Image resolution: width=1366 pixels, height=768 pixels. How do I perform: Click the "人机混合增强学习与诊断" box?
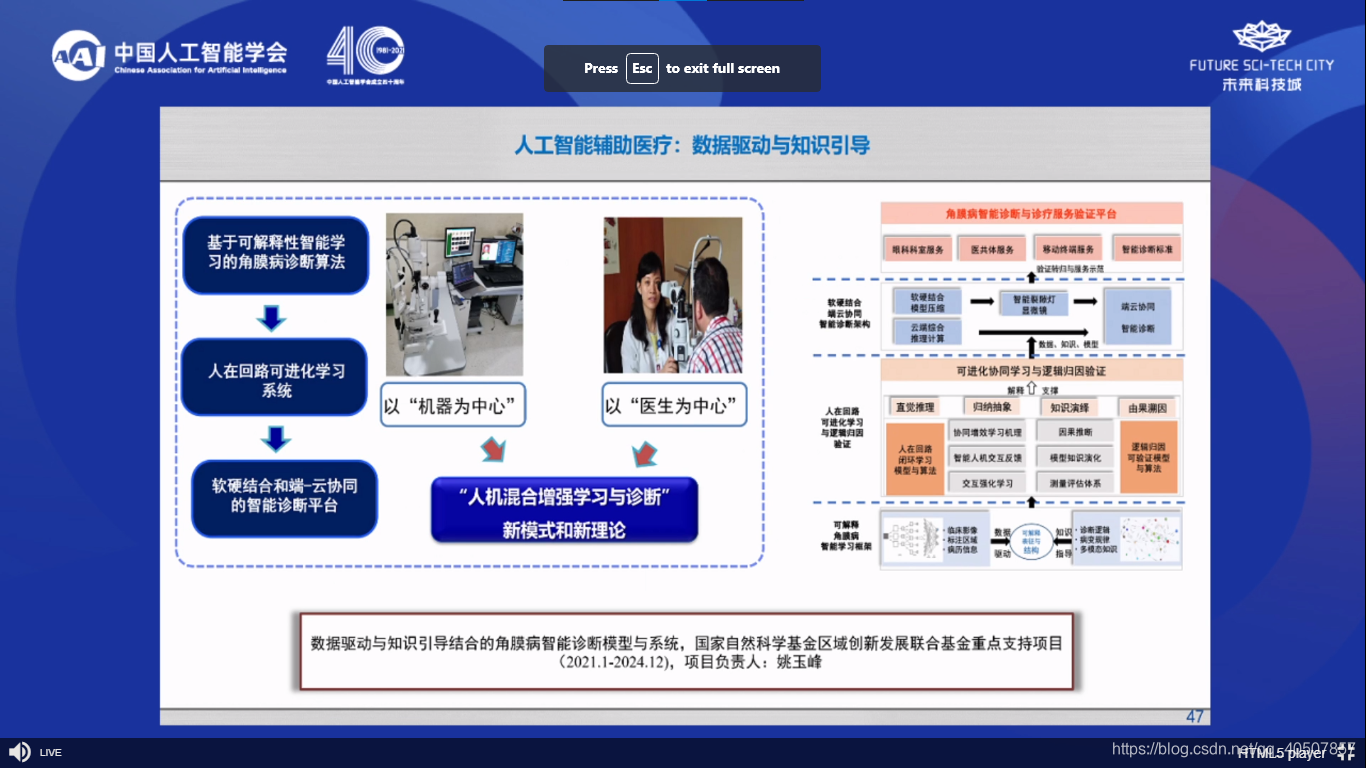point(564,511)
